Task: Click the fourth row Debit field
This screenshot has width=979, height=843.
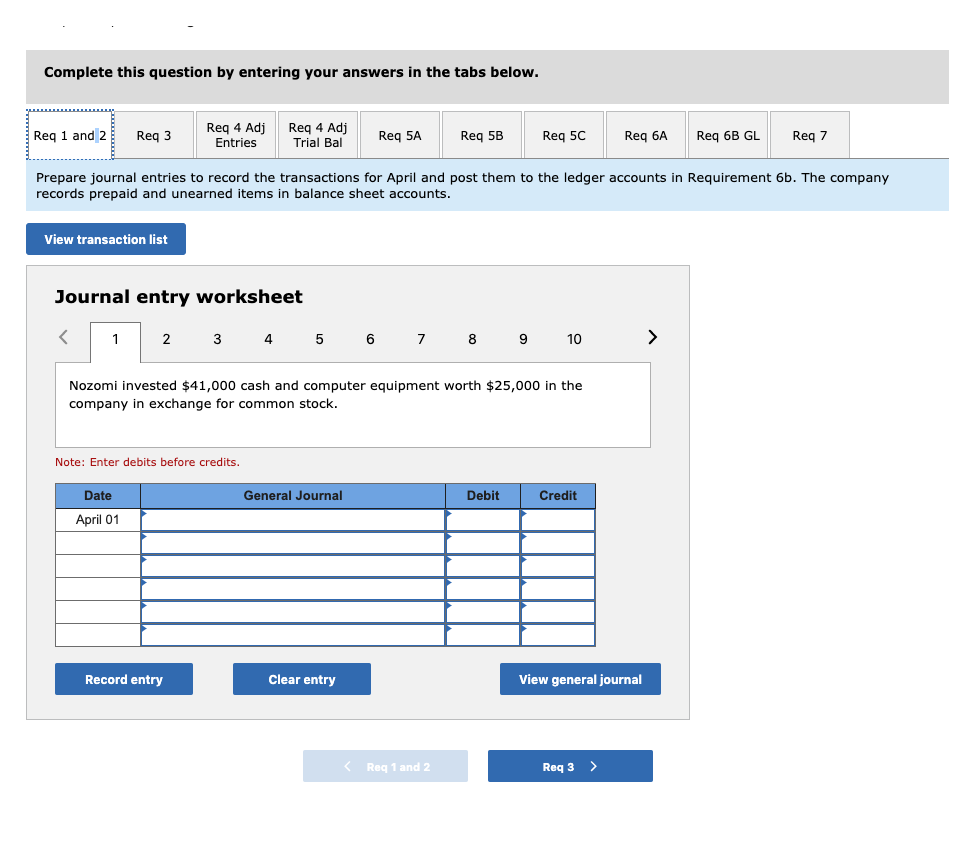Action: [x=483, y=589]
